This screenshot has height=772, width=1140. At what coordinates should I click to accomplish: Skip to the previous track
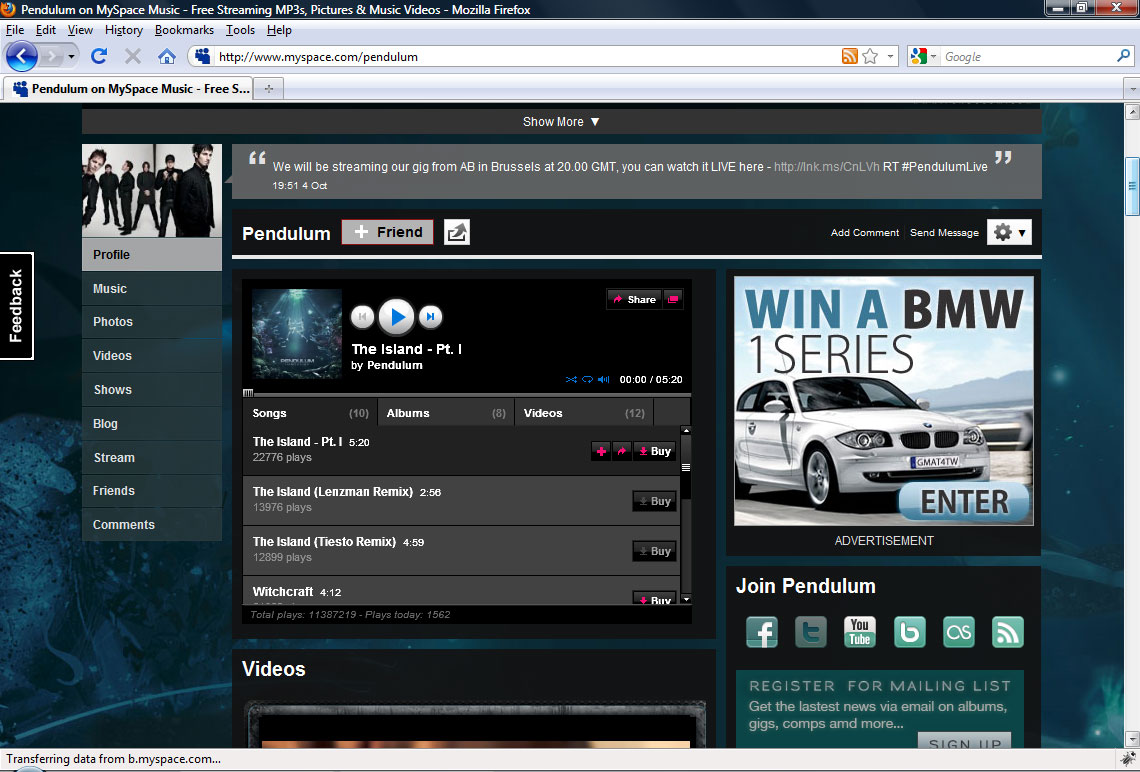point(362,316)
